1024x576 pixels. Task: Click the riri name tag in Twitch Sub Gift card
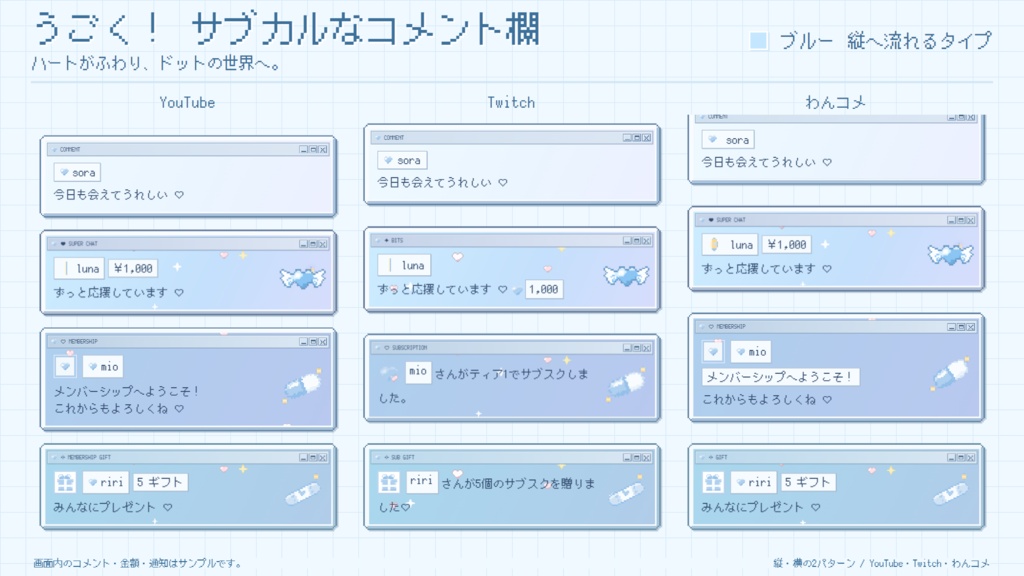tap(421, 481)
